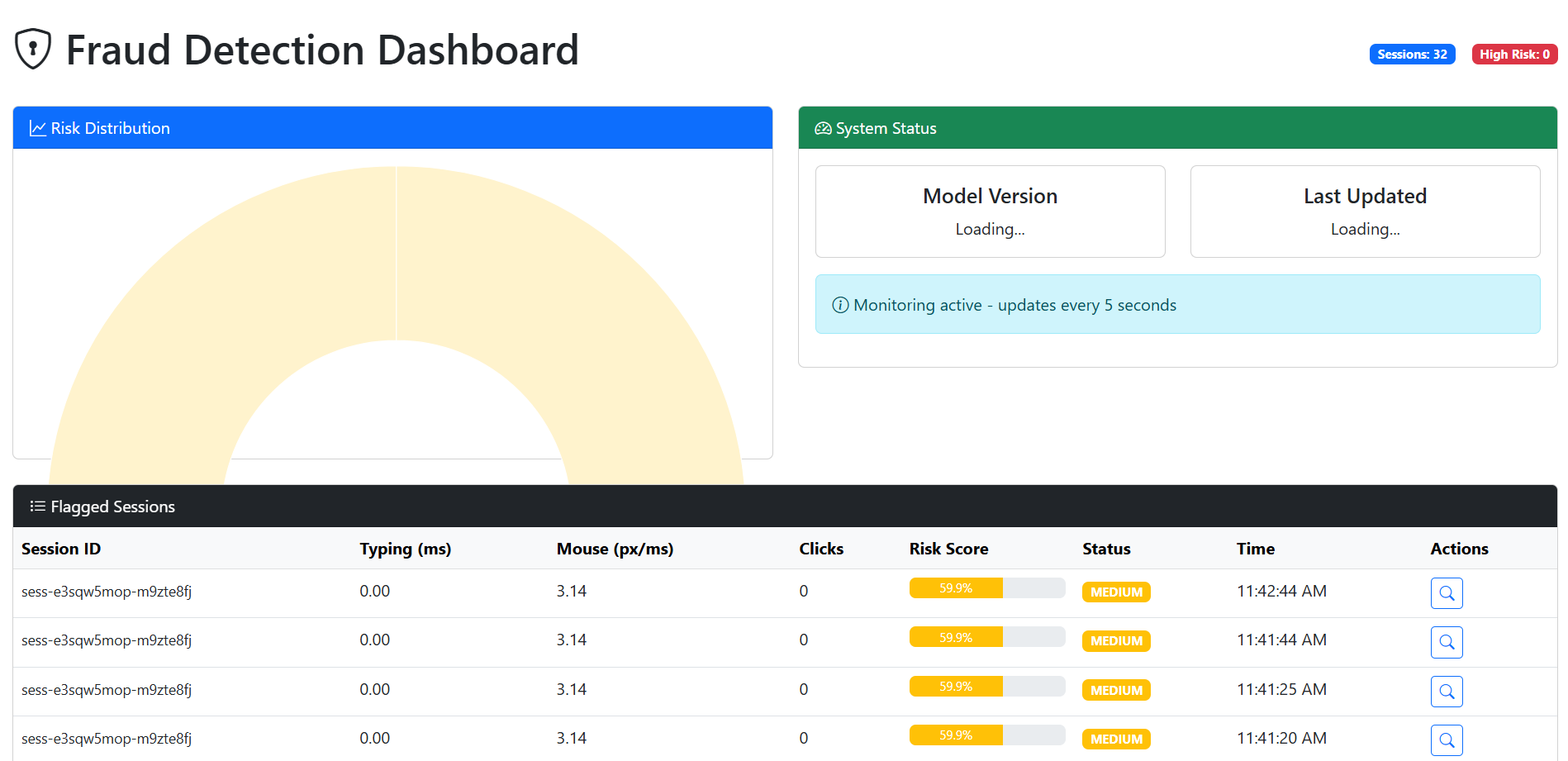Click the Actions column header
The image size is (1568, 761).
pyautogui.click(x=1459, y=549)
